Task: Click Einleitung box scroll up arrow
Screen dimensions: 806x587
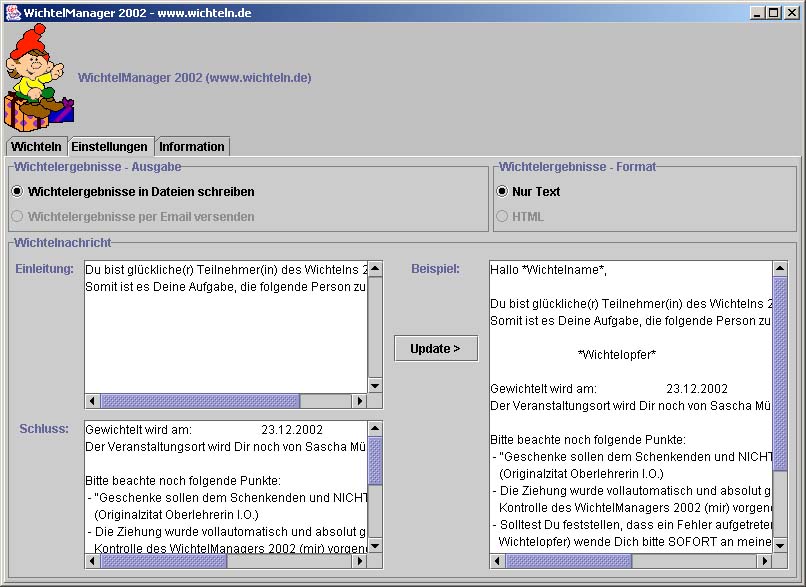Action: pyautogui.click(x=375, y=268)
